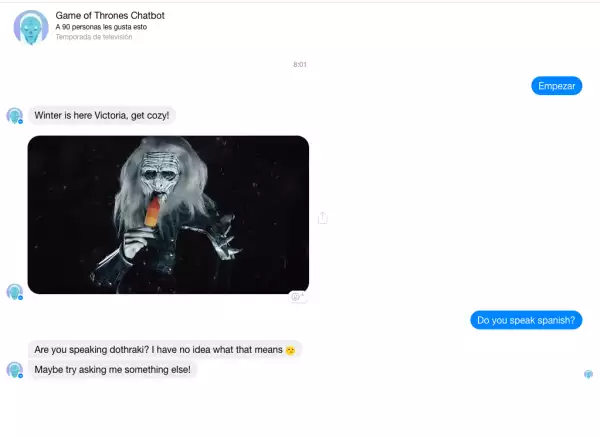Click the bot avatar at the GIF's bottom-left

coord(15,292)
